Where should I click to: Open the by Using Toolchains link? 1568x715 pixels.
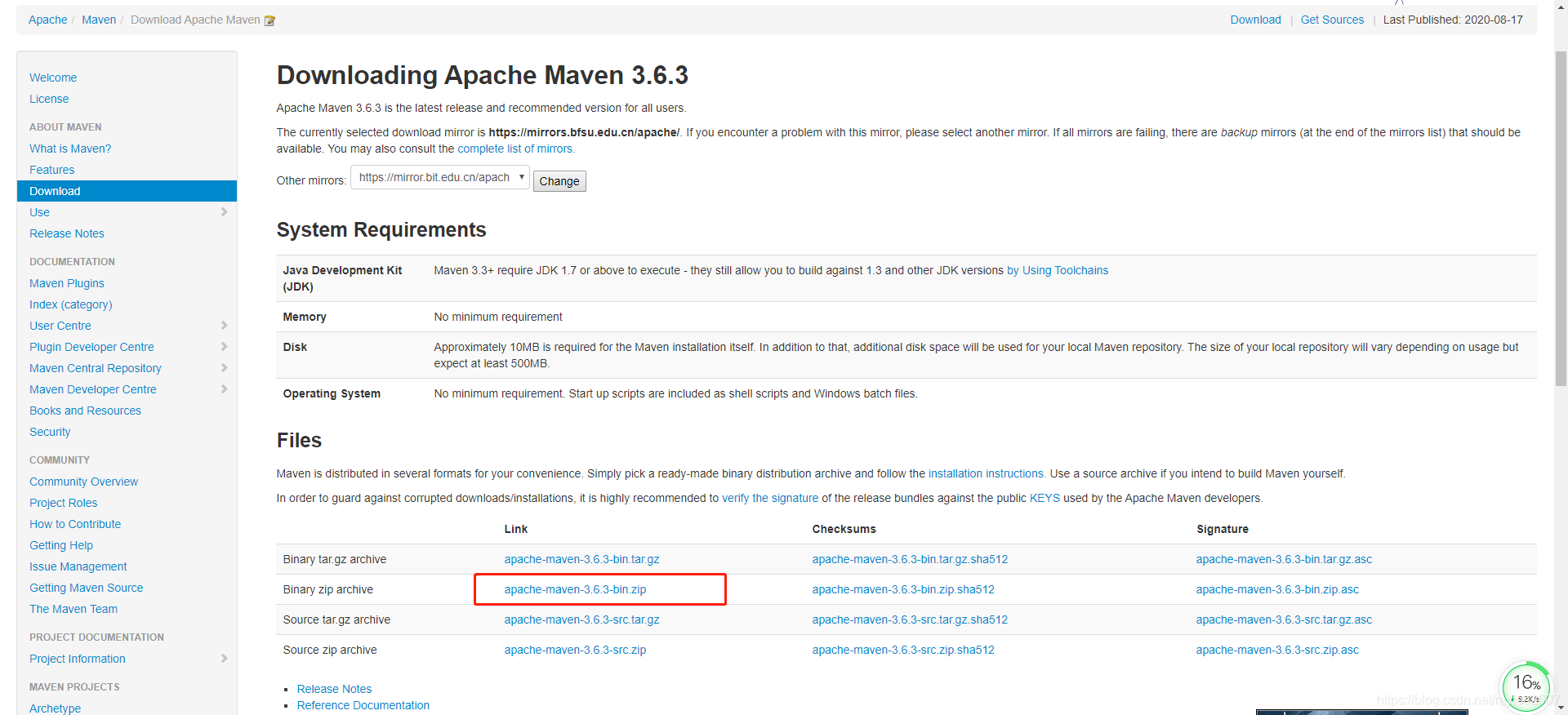pyautogui.click(x=1058, y=270)
